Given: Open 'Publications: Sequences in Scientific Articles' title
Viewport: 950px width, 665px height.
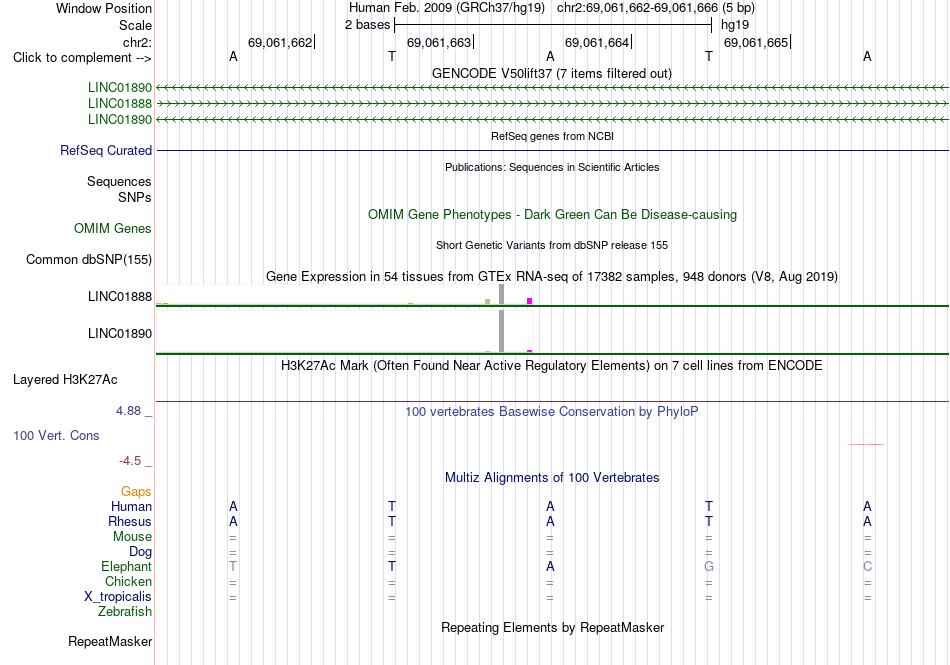Looking at the screenshot, I should pyautogui.click(x=552, y=167).
